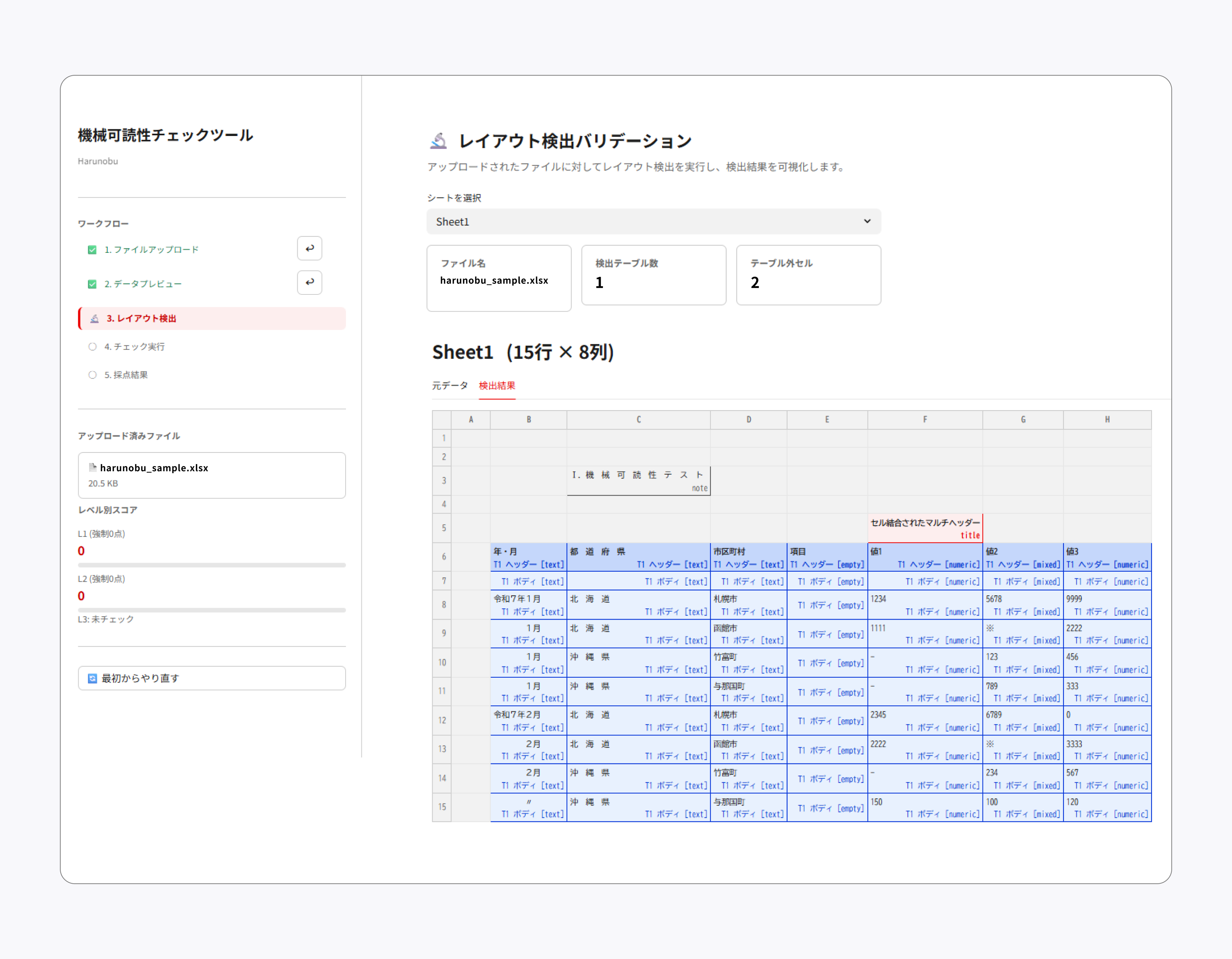The height and width of the screenshot is (959, 1232).
Task: Click the refresh icon in 最初からやり直す
Action: click(92, 678)
